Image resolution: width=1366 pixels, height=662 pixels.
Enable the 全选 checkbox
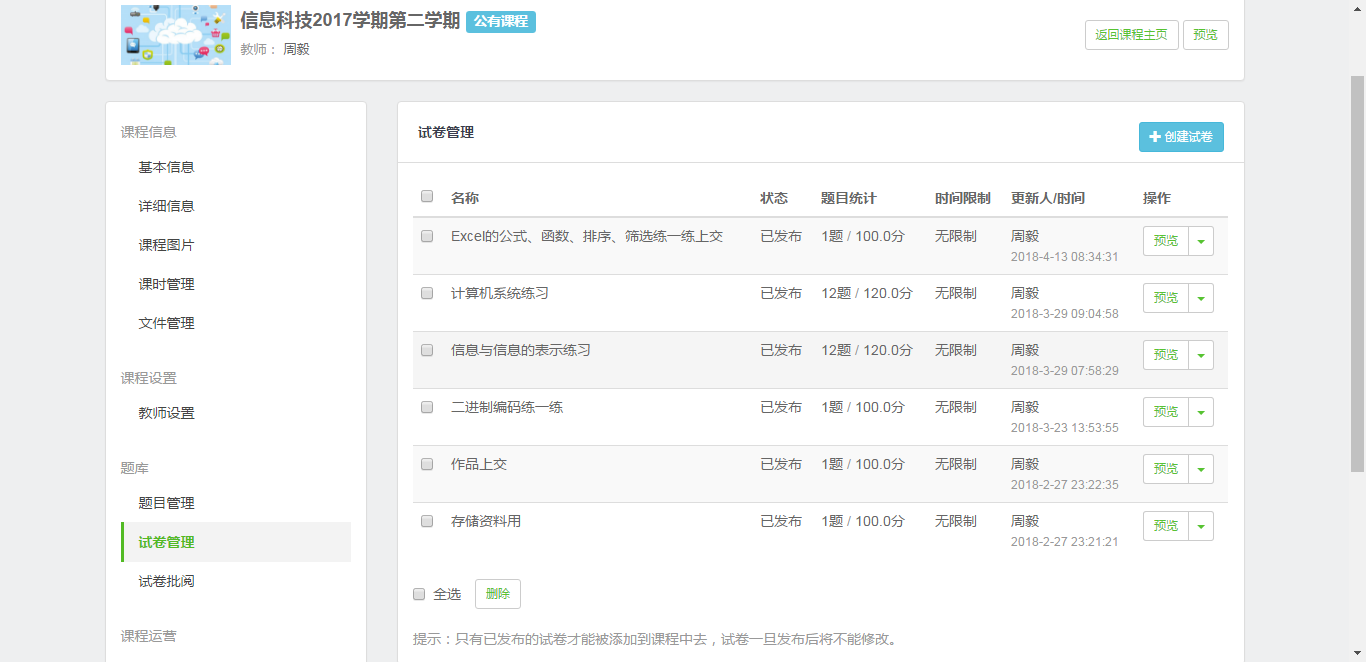pos(419,594)
